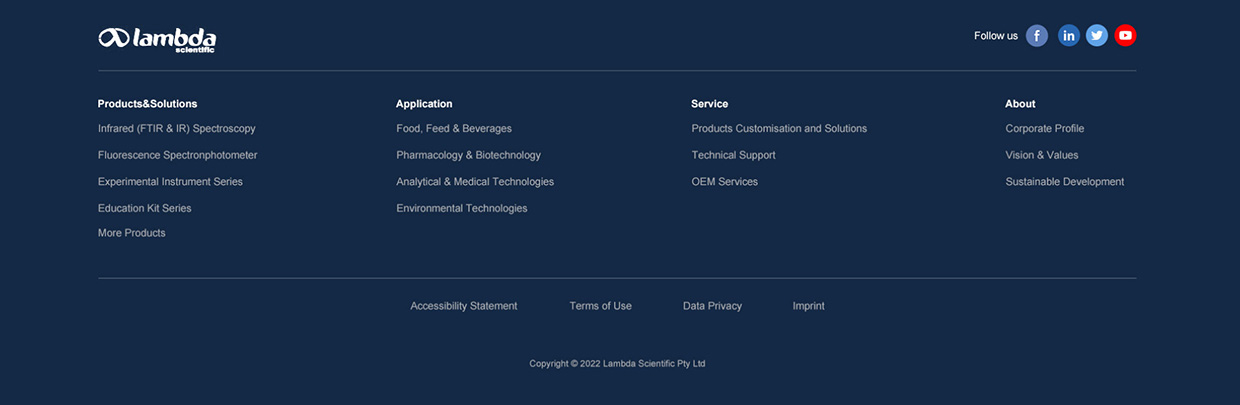Open the Facebook social icon
The height and width of the screenshot is (405, 1240).
coord(1037,36)
